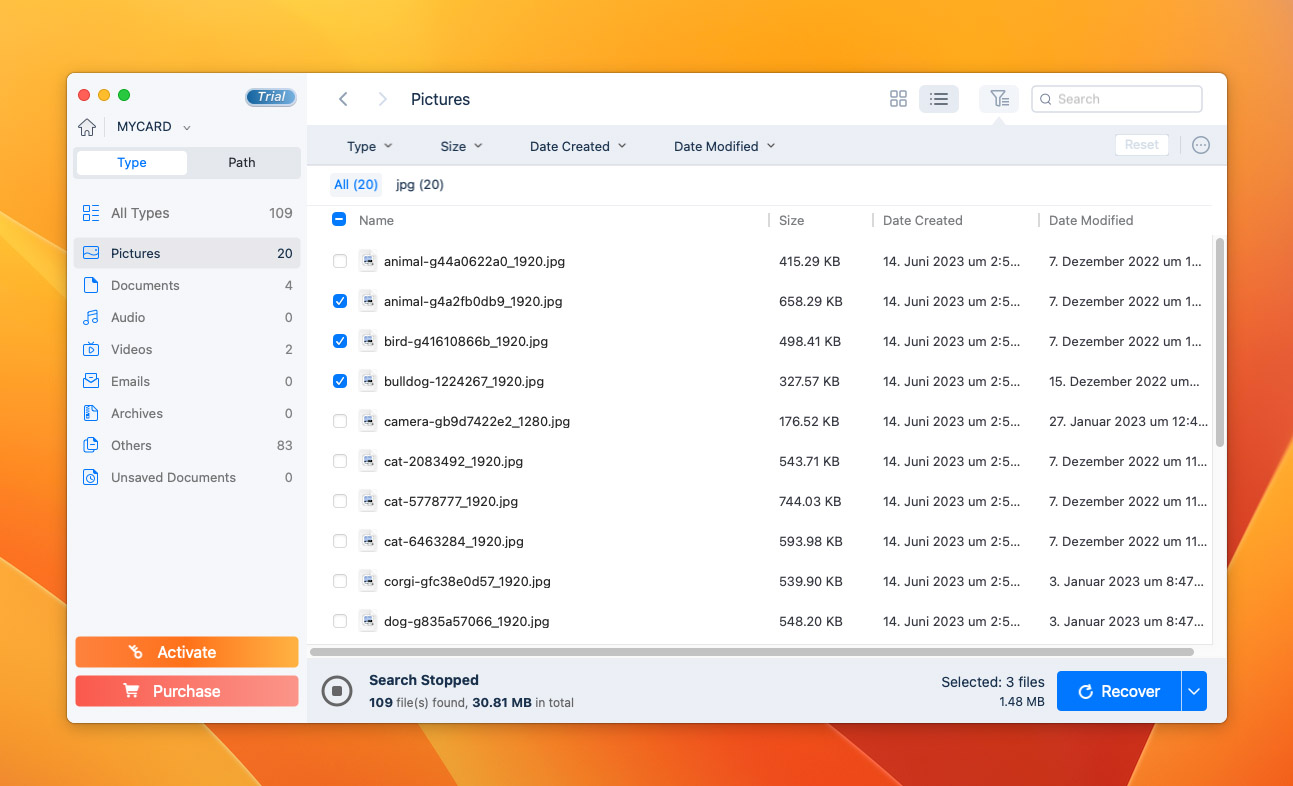The height and width of the screenshot is (786, 1293).
Task: Click the Trial badge
Action: (271, 97)
